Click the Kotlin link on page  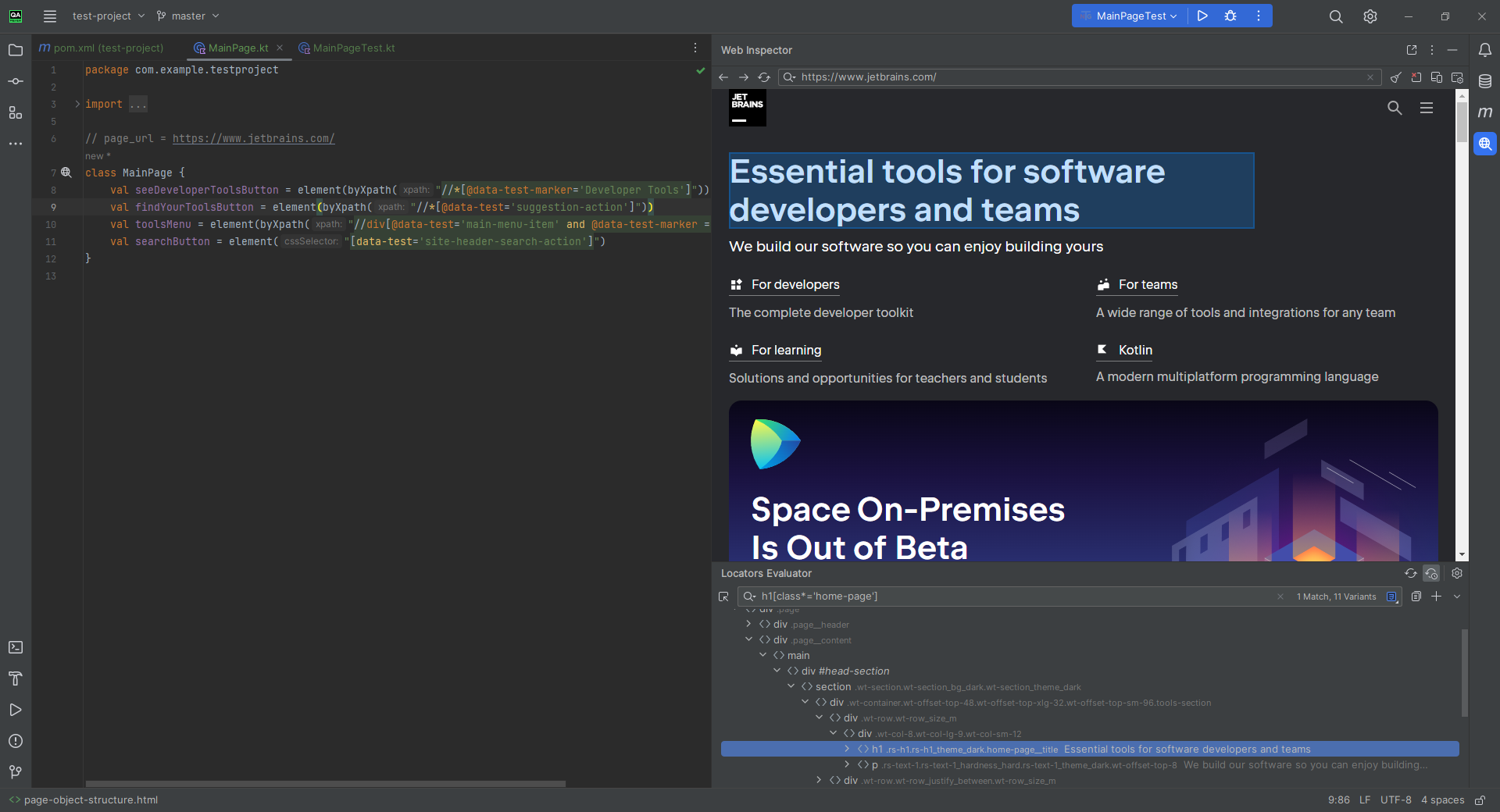click(1124, 351)
